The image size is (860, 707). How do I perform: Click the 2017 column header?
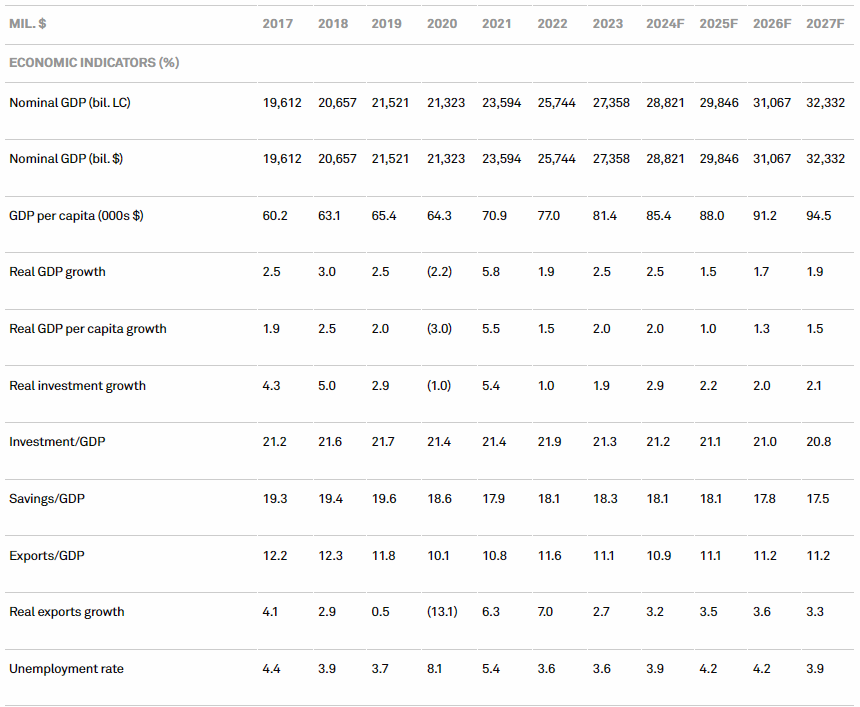[277, 24]
